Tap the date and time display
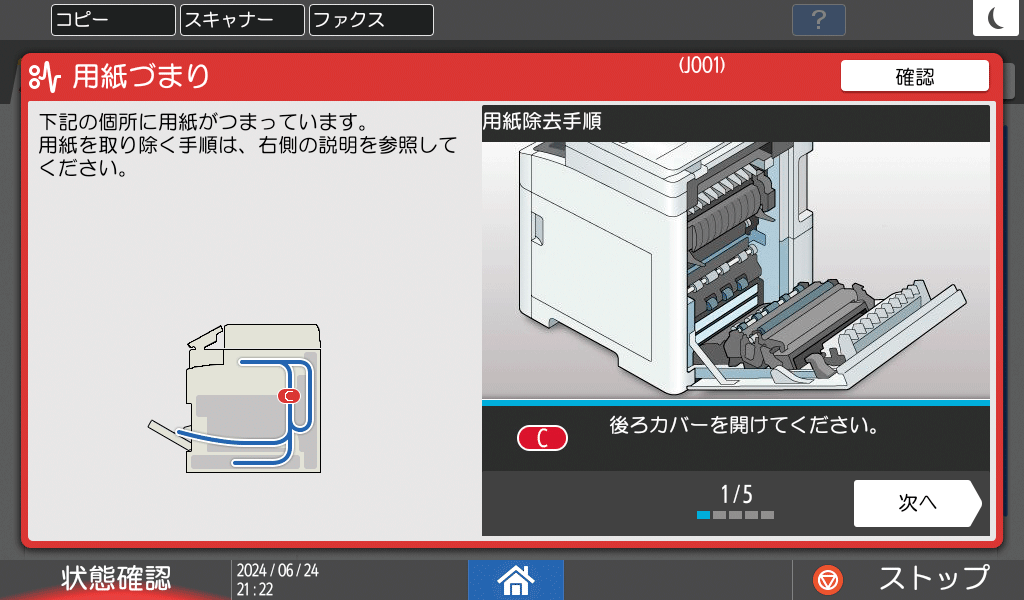The height and width of the screenshot is (600, 1024). click(x=277, y=579)
